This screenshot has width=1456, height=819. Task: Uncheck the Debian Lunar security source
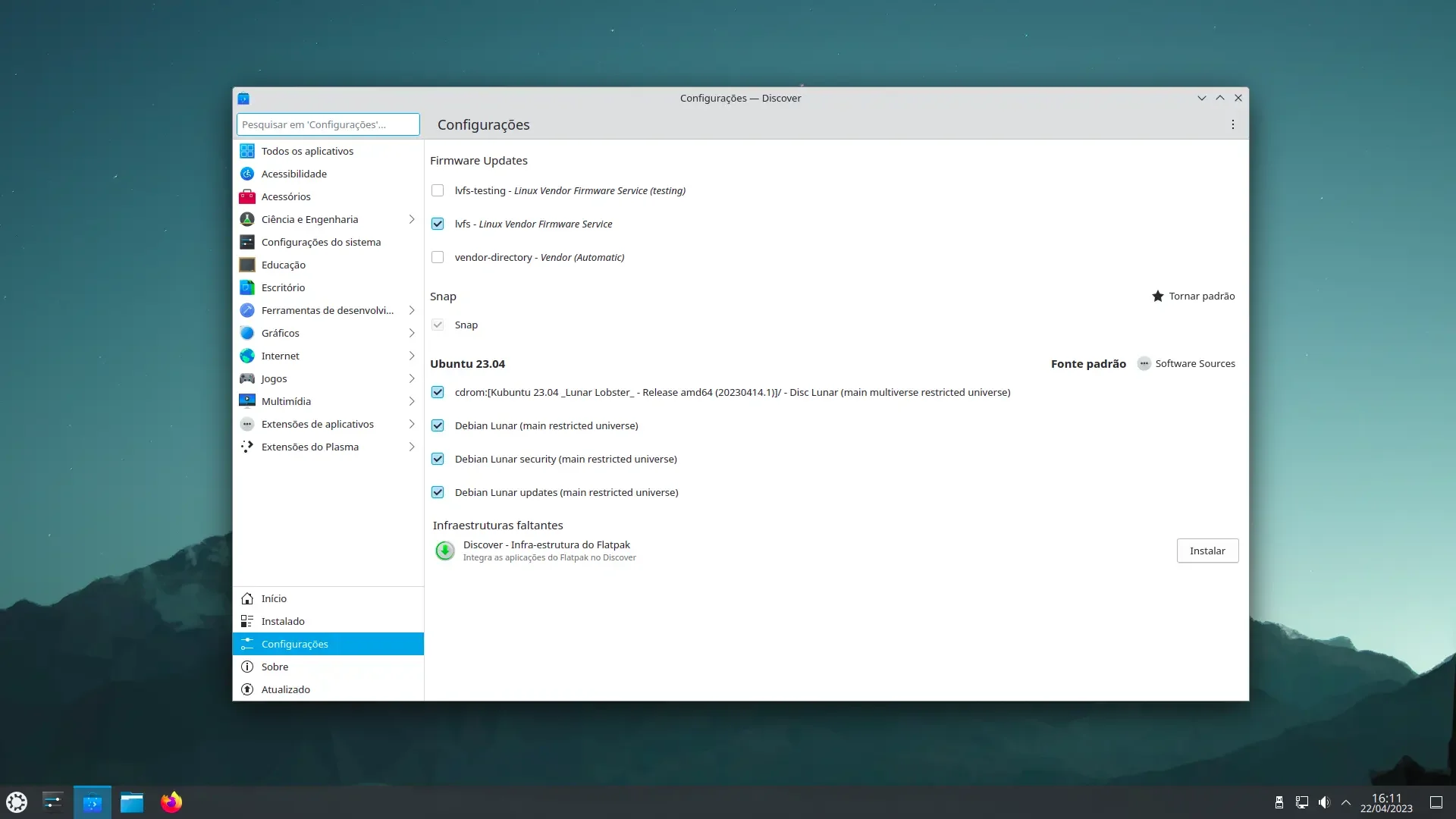[x=438, y=459]
